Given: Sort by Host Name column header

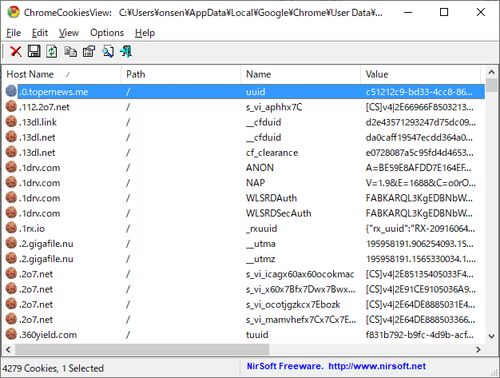Looking at the screenshot, I should click(x=62, y=74).
